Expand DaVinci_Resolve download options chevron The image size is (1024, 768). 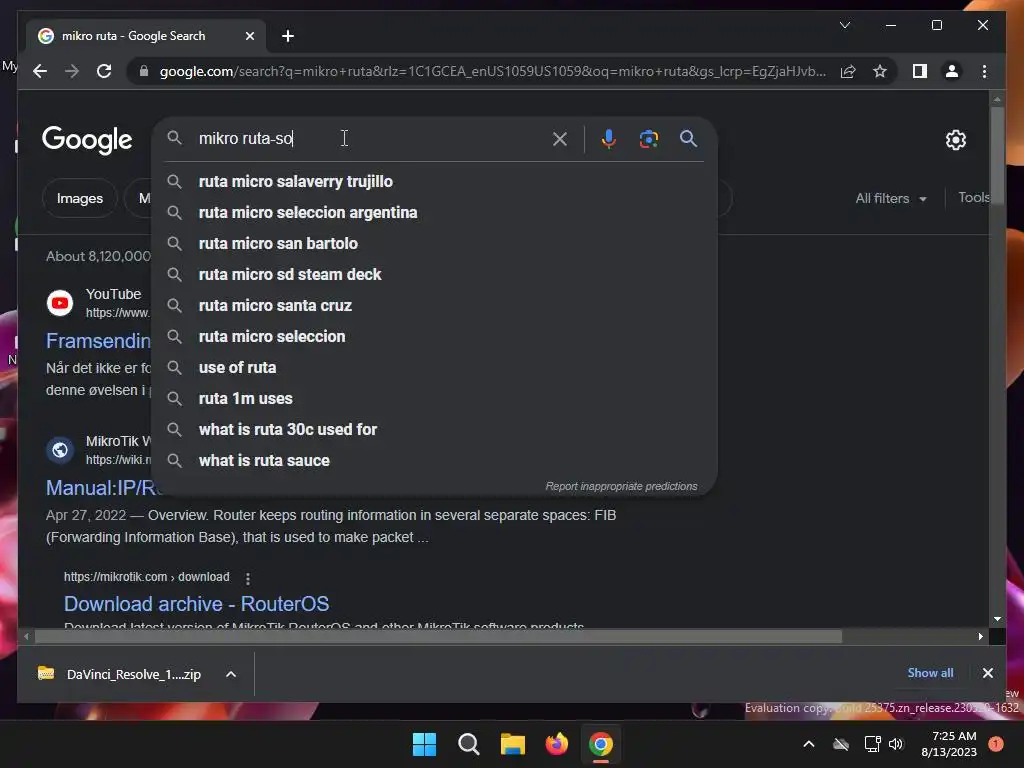(231, 674)
